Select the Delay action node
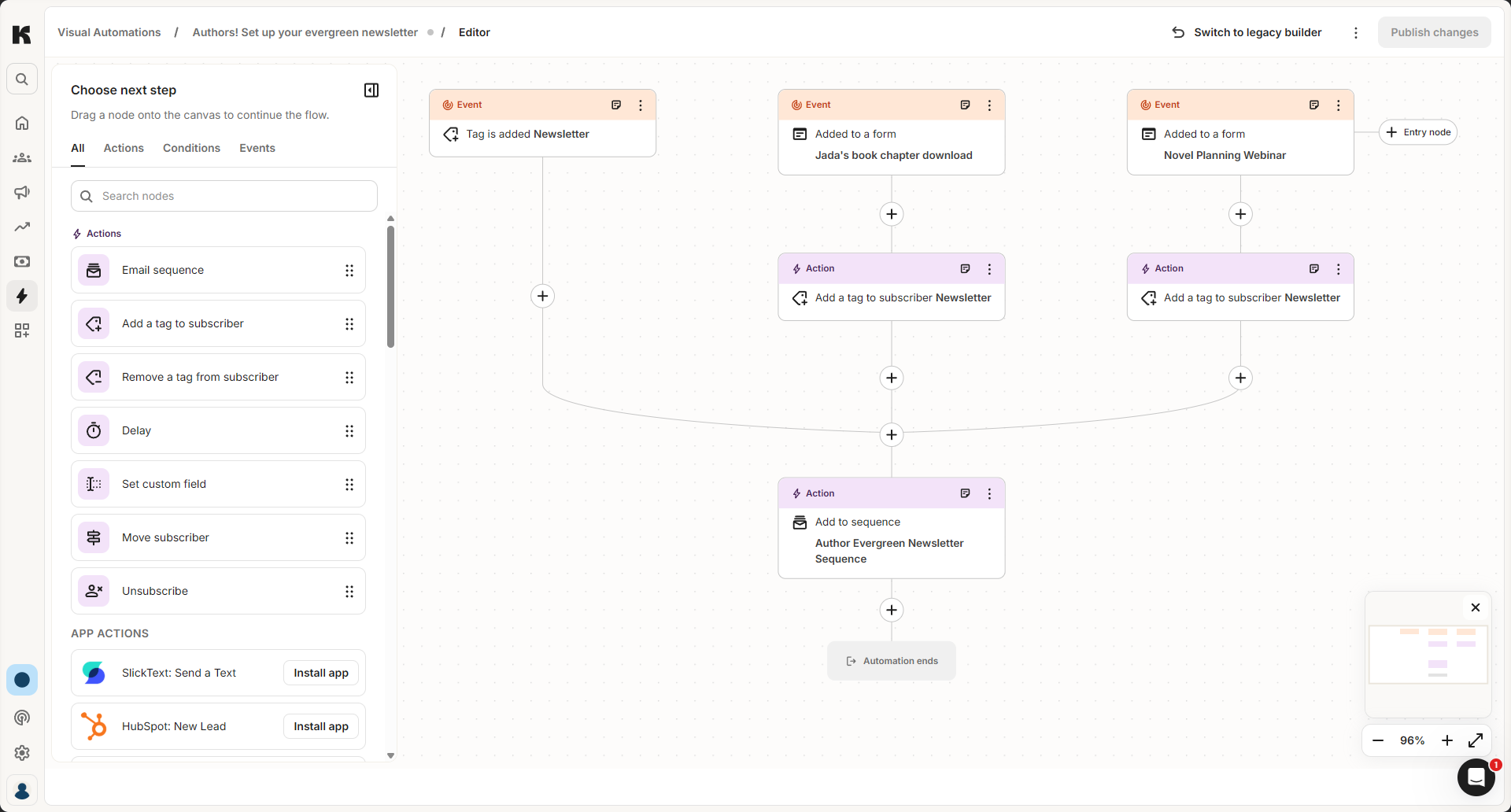 pyautogui.click(x=218, y=431)
